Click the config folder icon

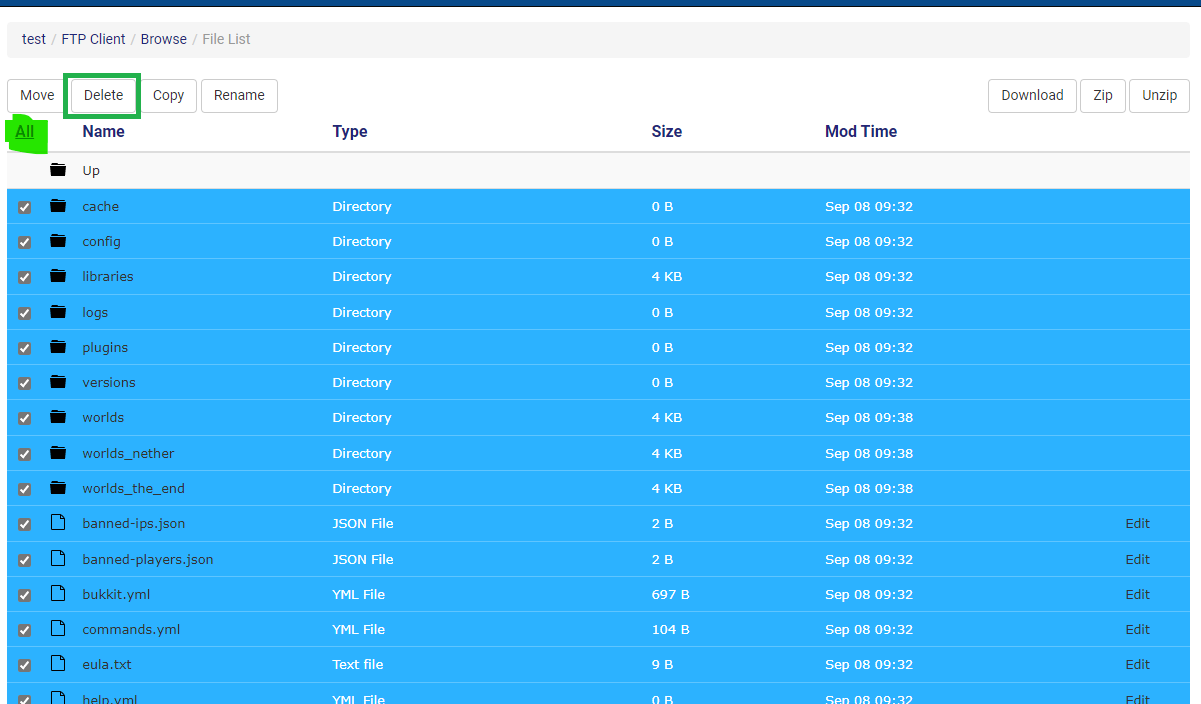pyautogui.click(x=58, y=241)
